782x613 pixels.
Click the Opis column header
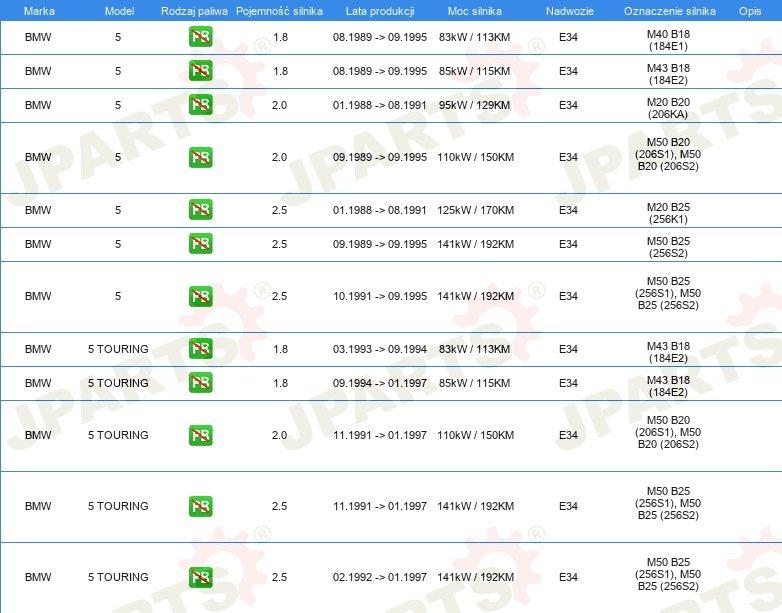click(x=750, y=11)
